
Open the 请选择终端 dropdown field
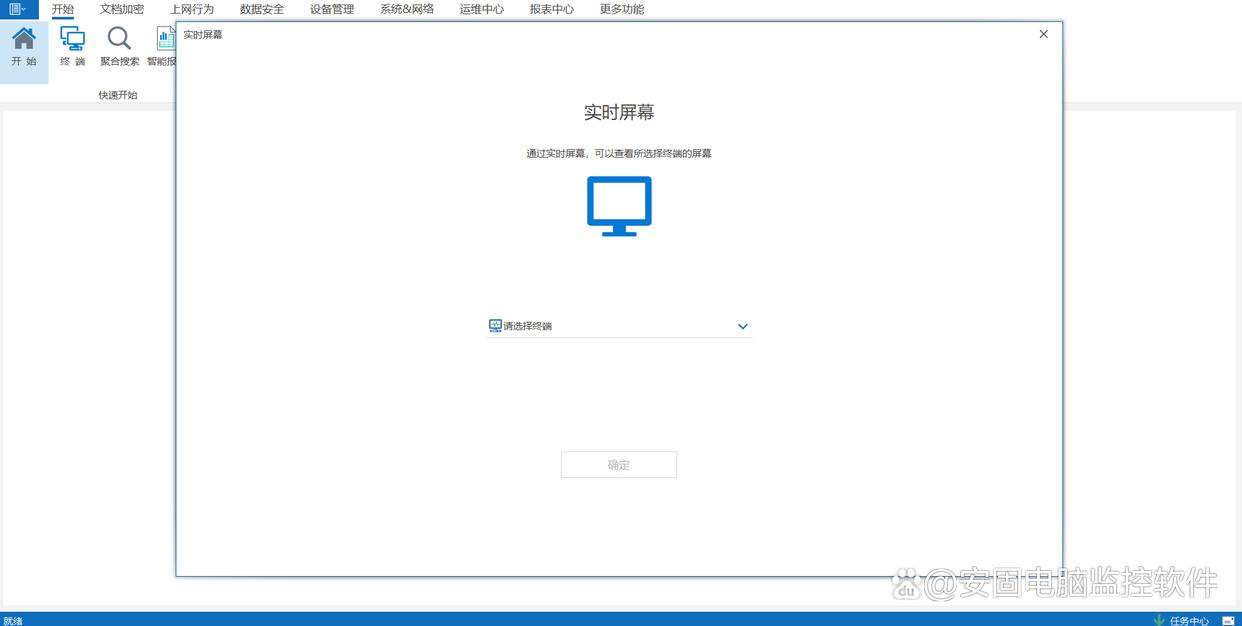(619, 326)
